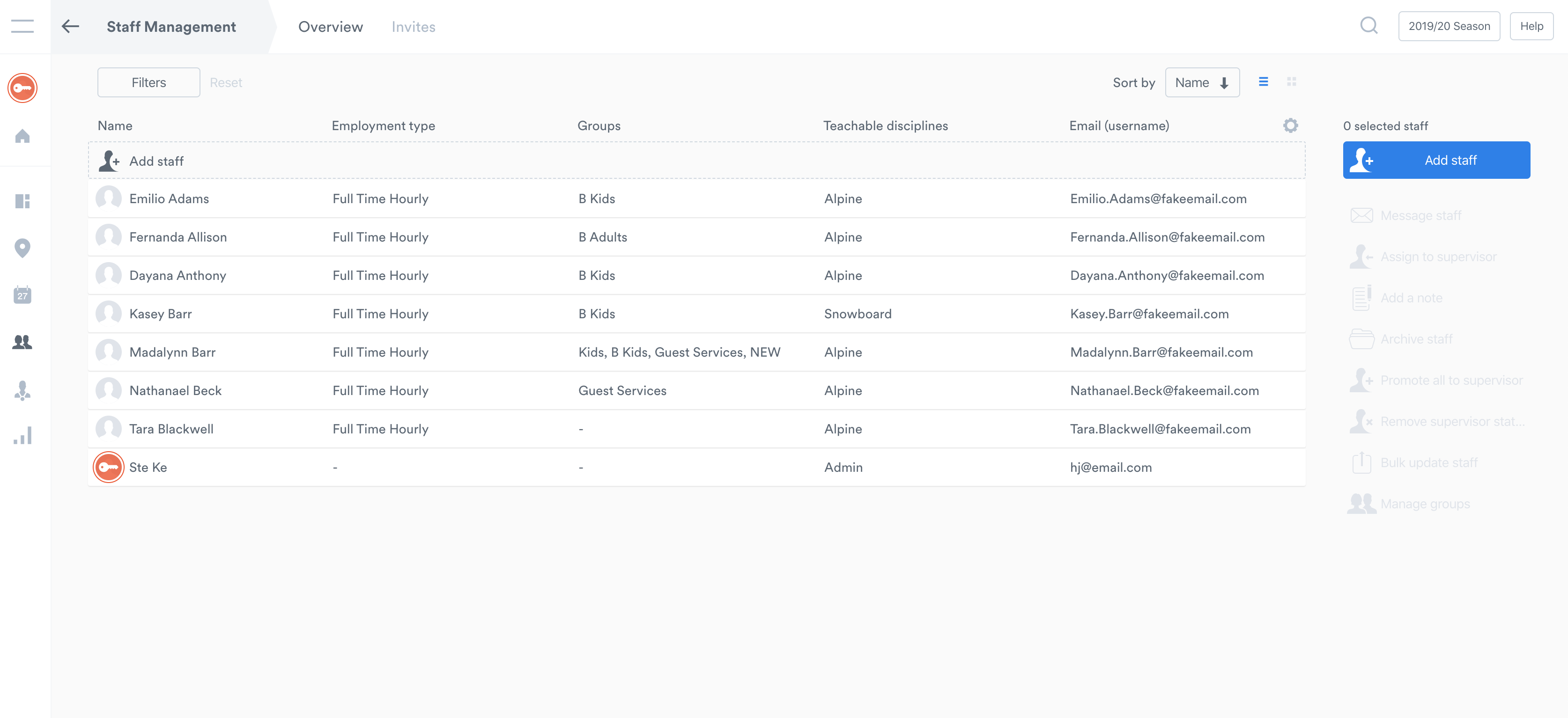Viewport: 1568px width, 718px height.
Task: Open the search magnifier icon
Action: point(1368,26)
